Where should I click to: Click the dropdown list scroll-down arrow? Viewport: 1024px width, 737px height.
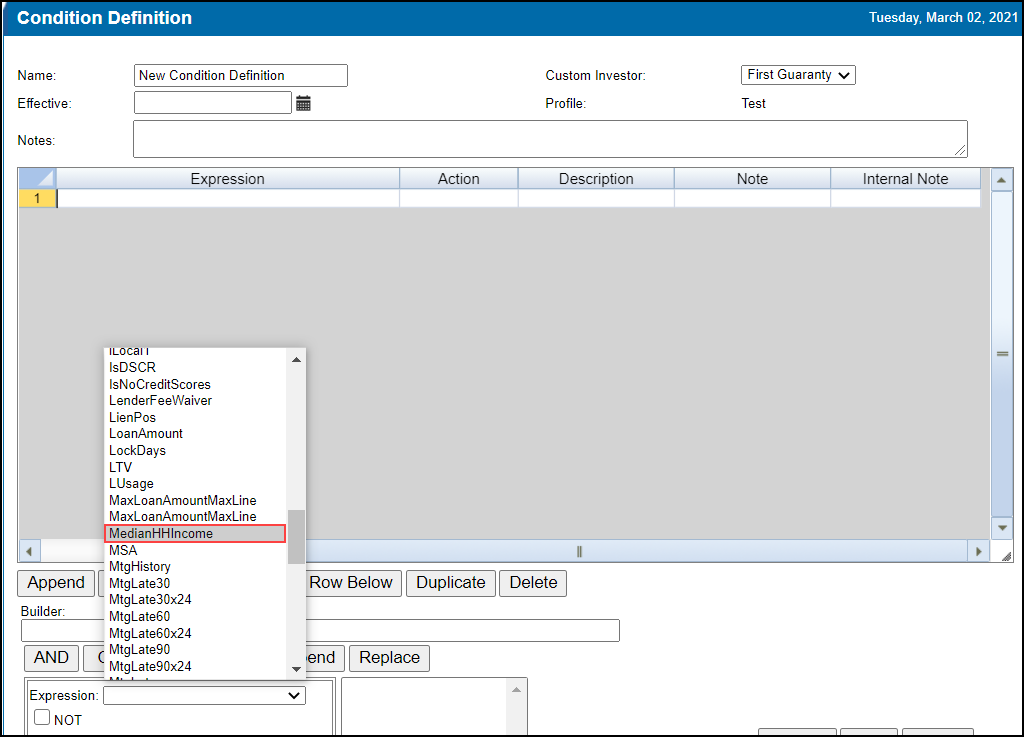pos(296,669)
